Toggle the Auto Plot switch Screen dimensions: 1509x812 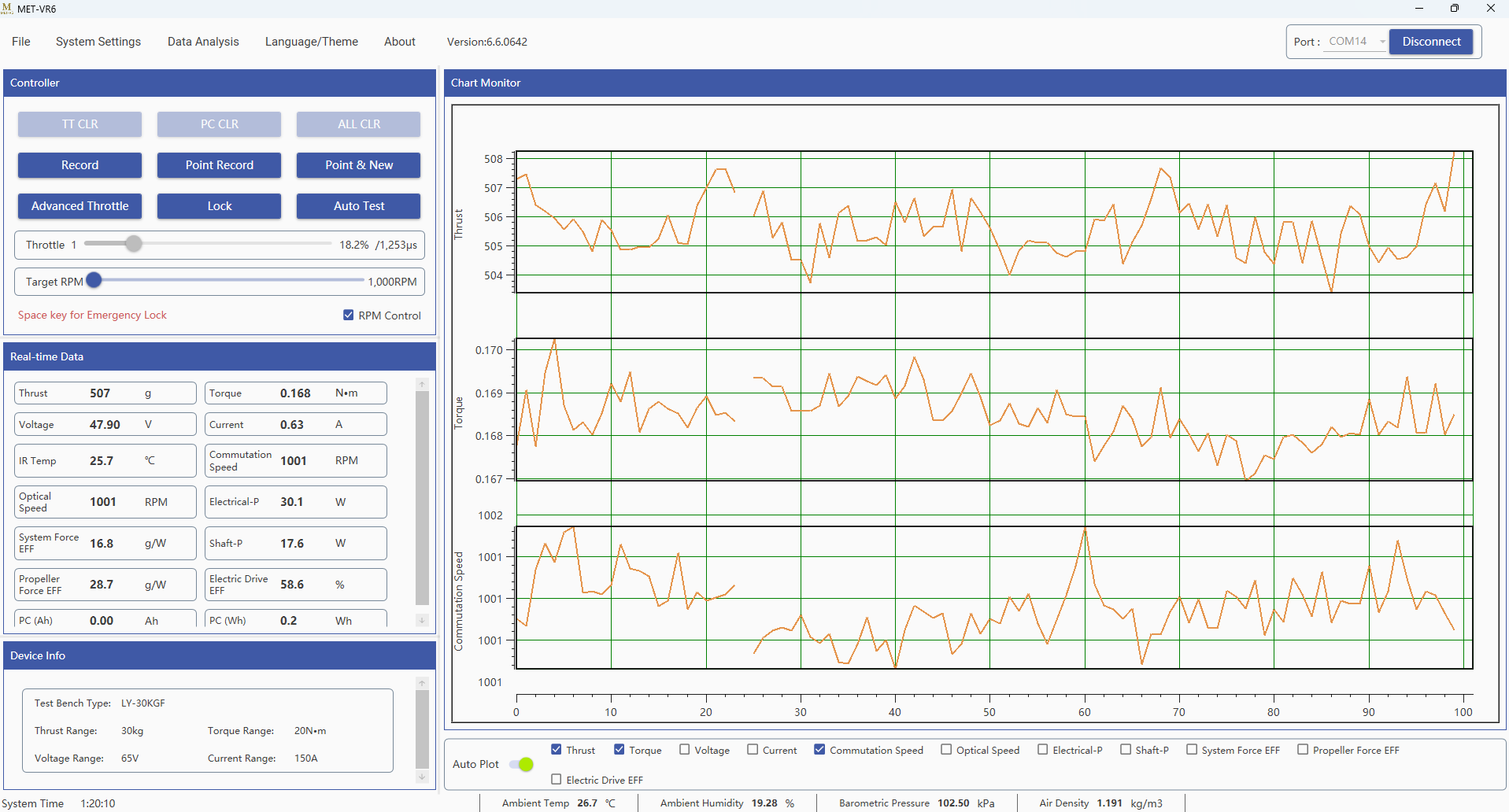pyautogui.click(x=521, y=764)
